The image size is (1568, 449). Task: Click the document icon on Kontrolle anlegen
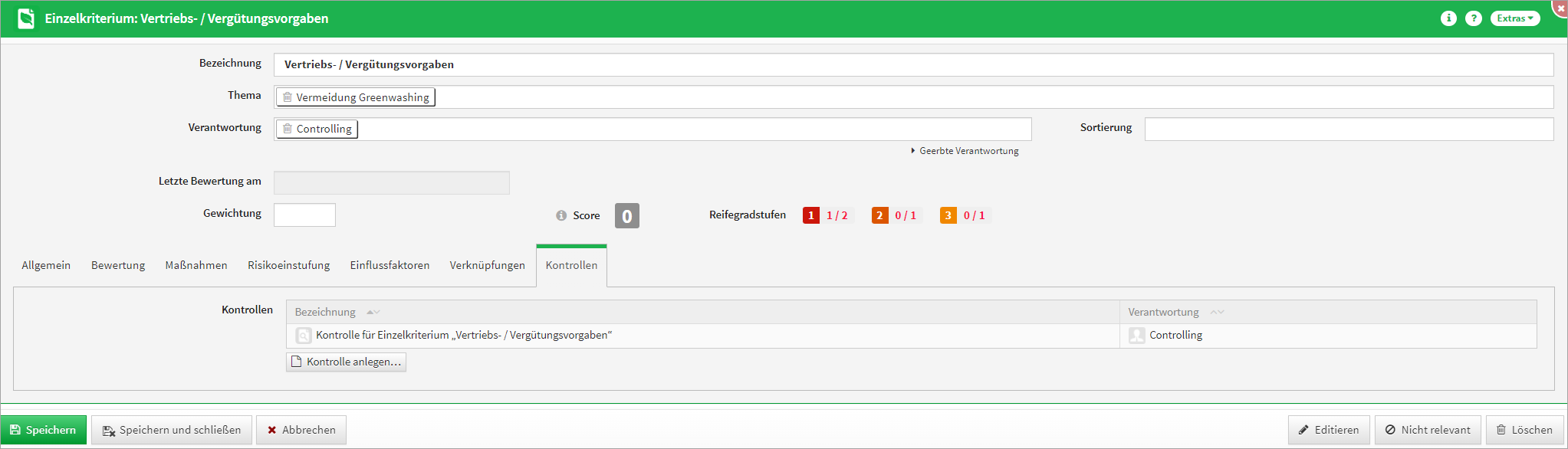click(x=297, y=362)
